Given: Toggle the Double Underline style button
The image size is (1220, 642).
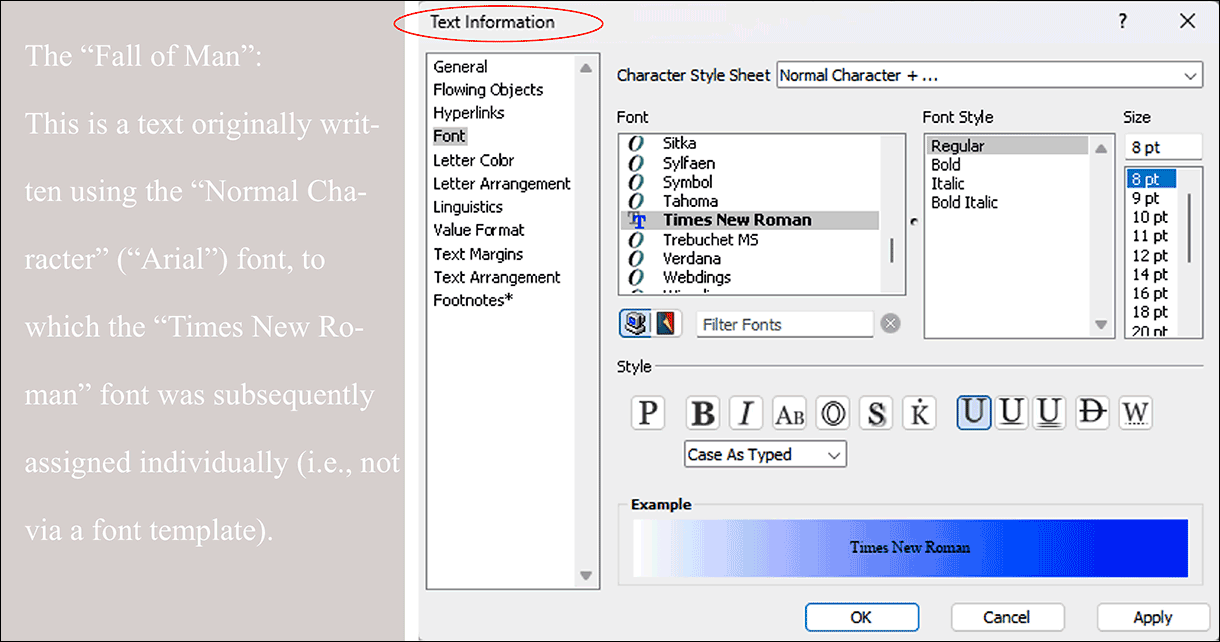Looking at the screenshot, I should pyautogui.click(x=1048, y=412).
